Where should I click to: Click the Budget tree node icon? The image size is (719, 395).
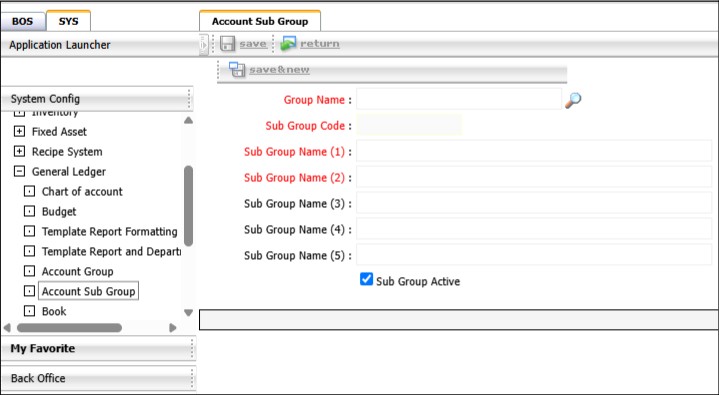coord(29,211)
